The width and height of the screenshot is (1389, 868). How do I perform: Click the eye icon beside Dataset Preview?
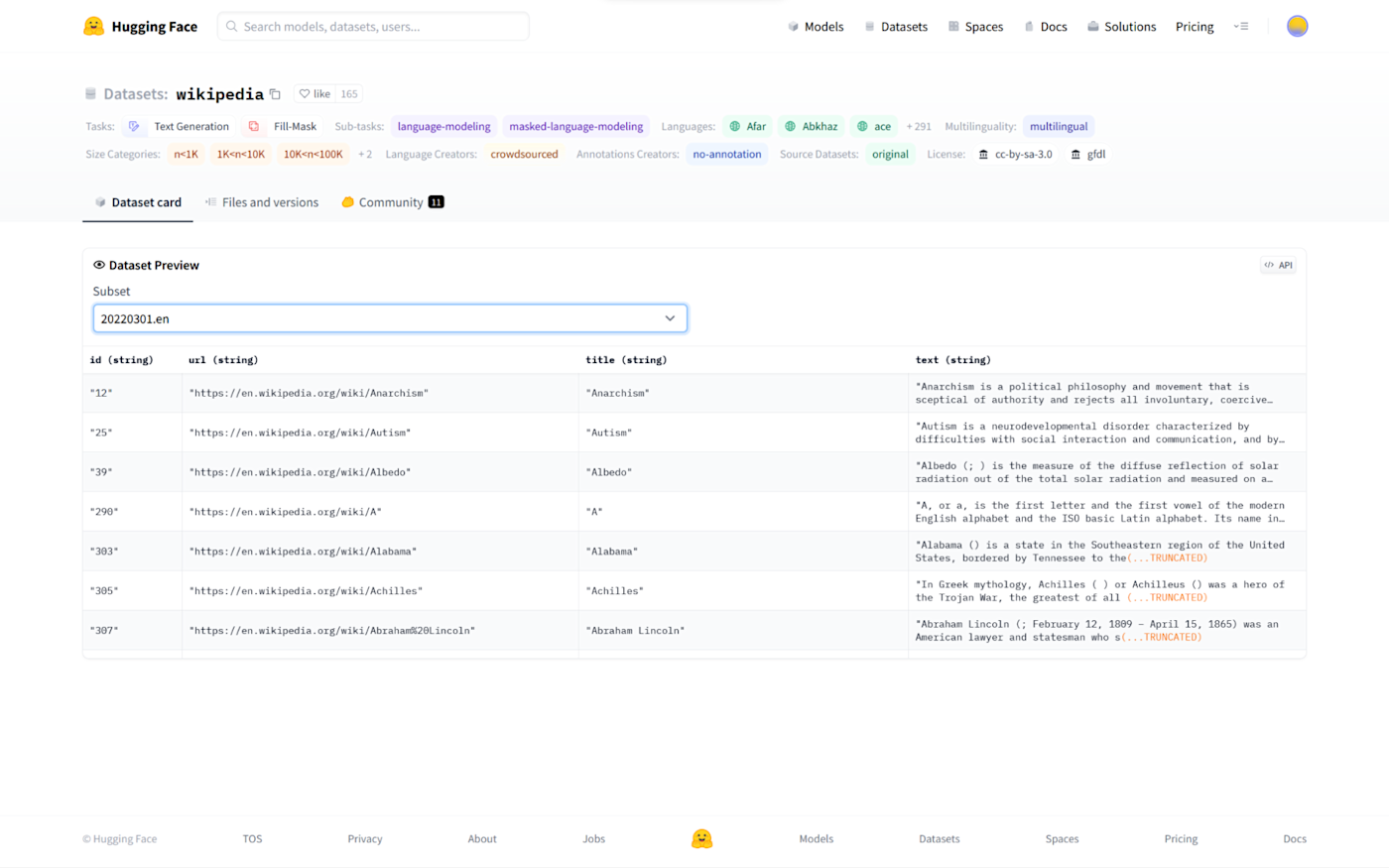click(99, 265)
